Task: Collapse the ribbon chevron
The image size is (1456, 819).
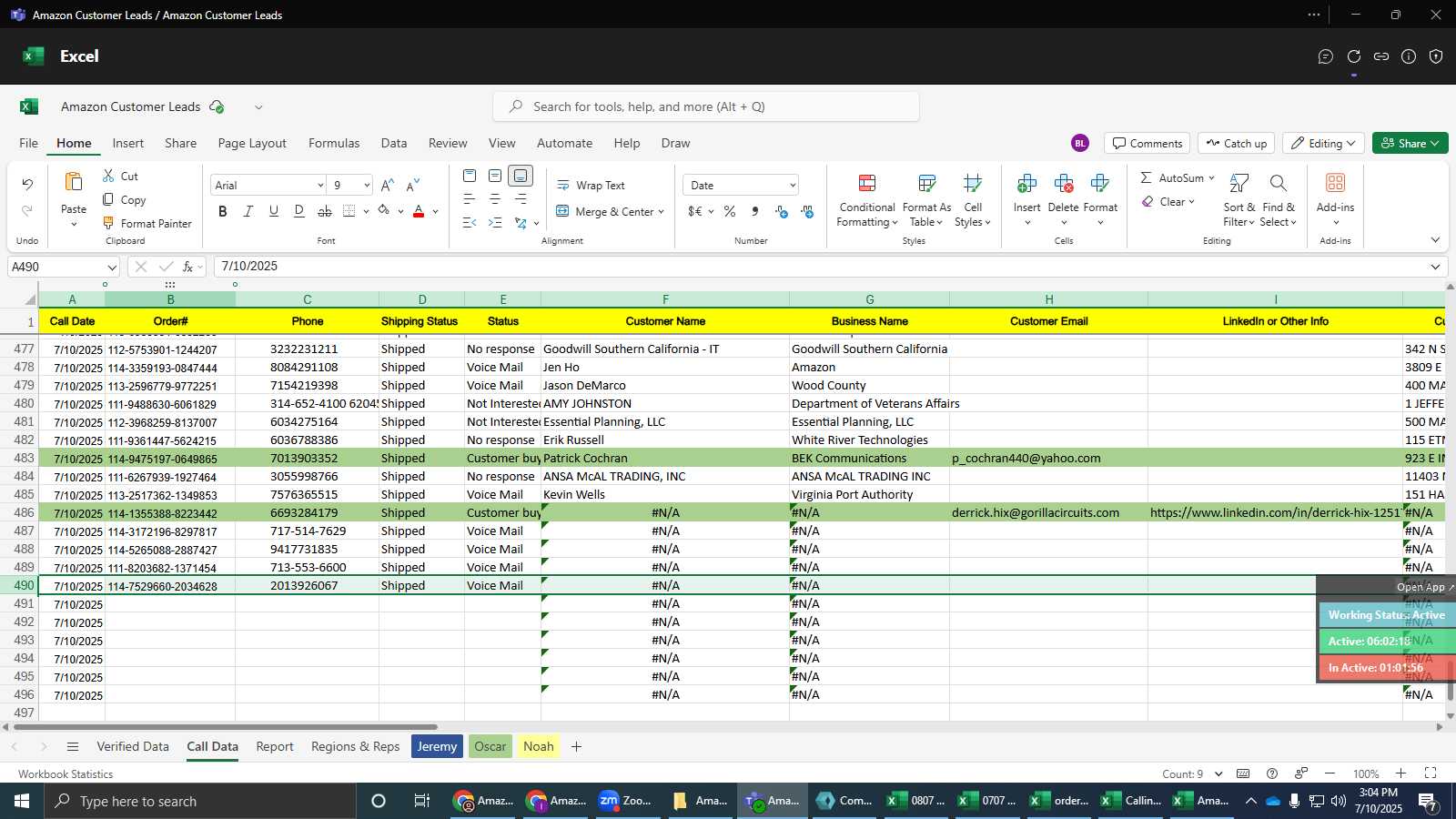Action: point(1435,240)
